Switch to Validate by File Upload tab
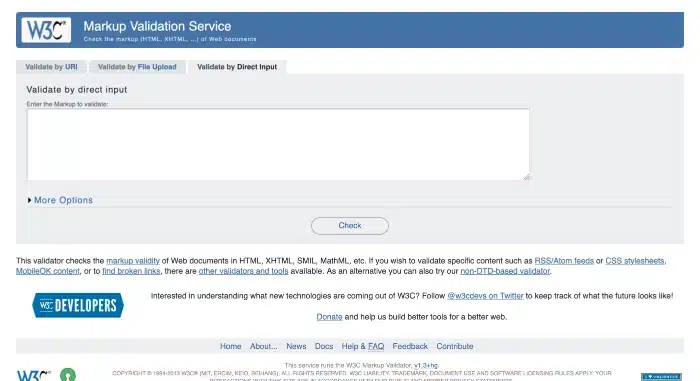The width and height of the screenshot is (700, 381). 137,67
